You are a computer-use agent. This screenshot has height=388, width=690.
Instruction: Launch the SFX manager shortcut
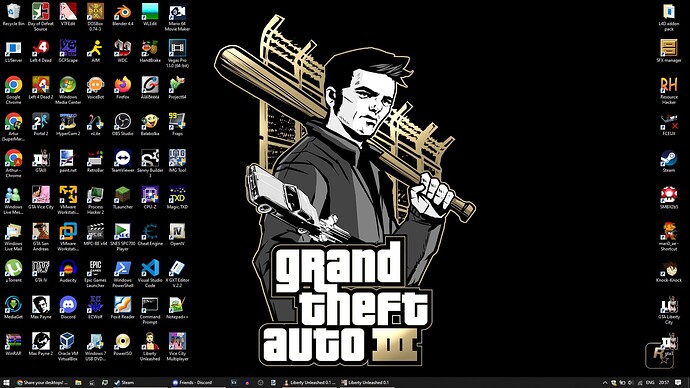669,51
